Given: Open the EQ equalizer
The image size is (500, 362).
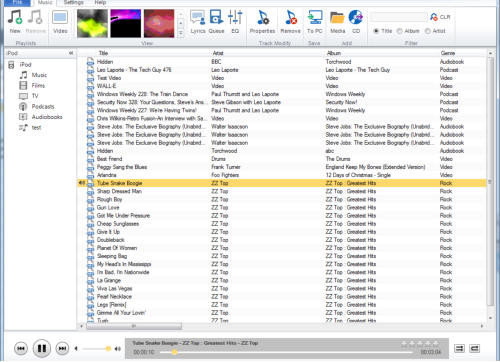Looking at the screenshot, I should 235,21.
